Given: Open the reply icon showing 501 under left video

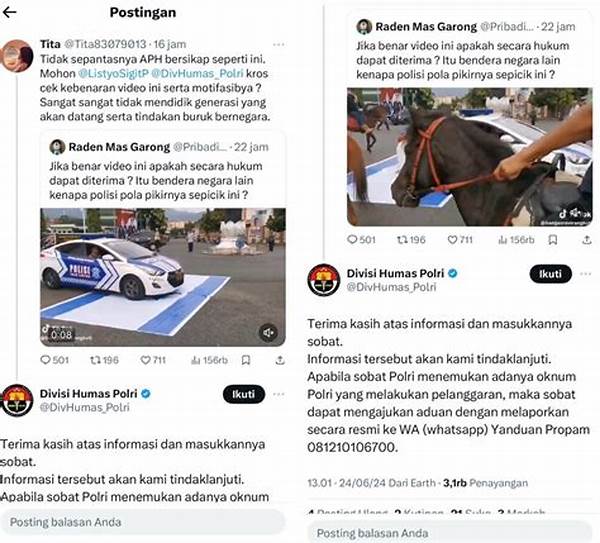Looking at the screenshot, I should tap(46, 360).
